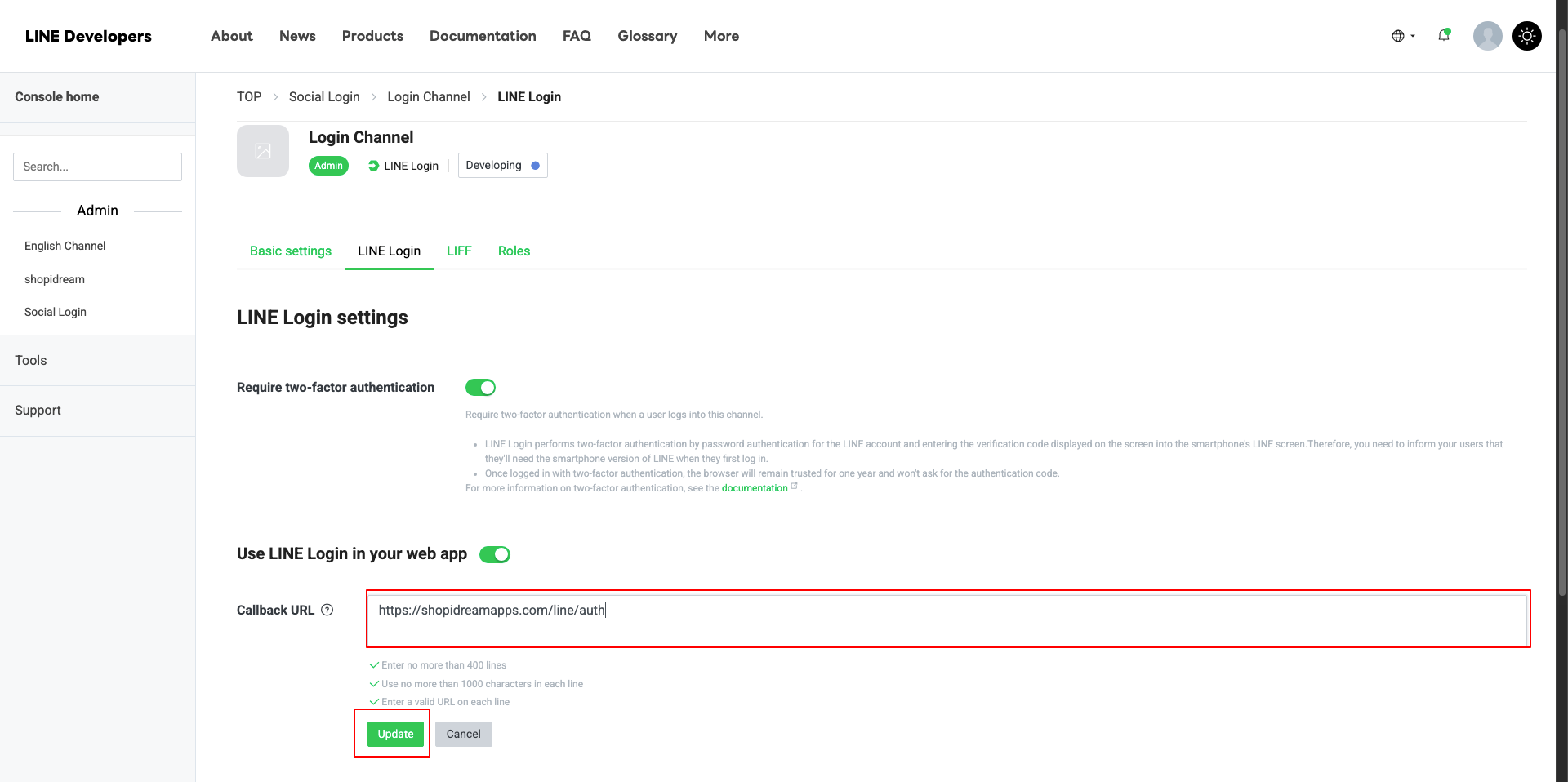Click the Cancel button
This screenshot has height=782, width=1568.
463,734
